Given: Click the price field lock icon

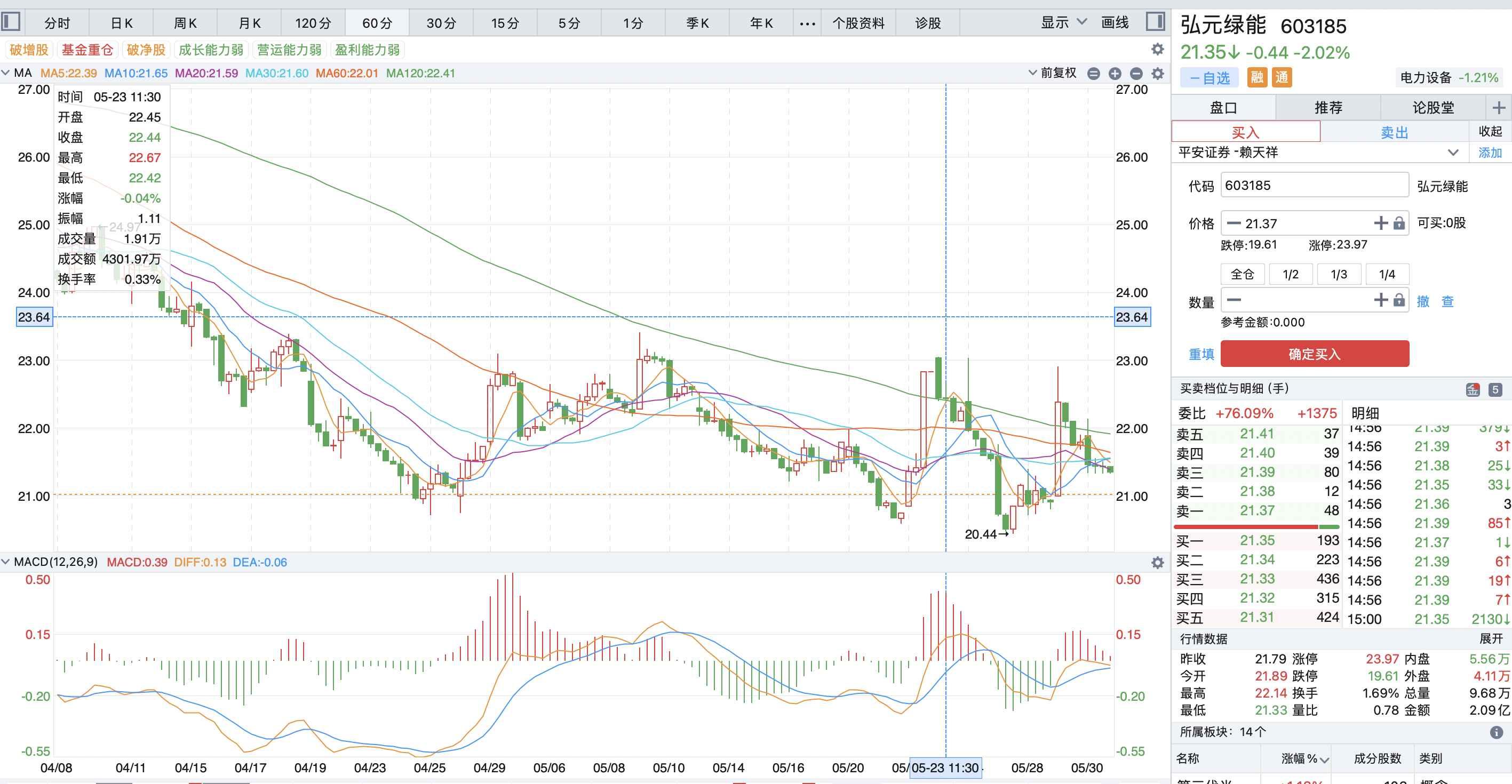Looking at the screenshot, I should point(1399,223).
